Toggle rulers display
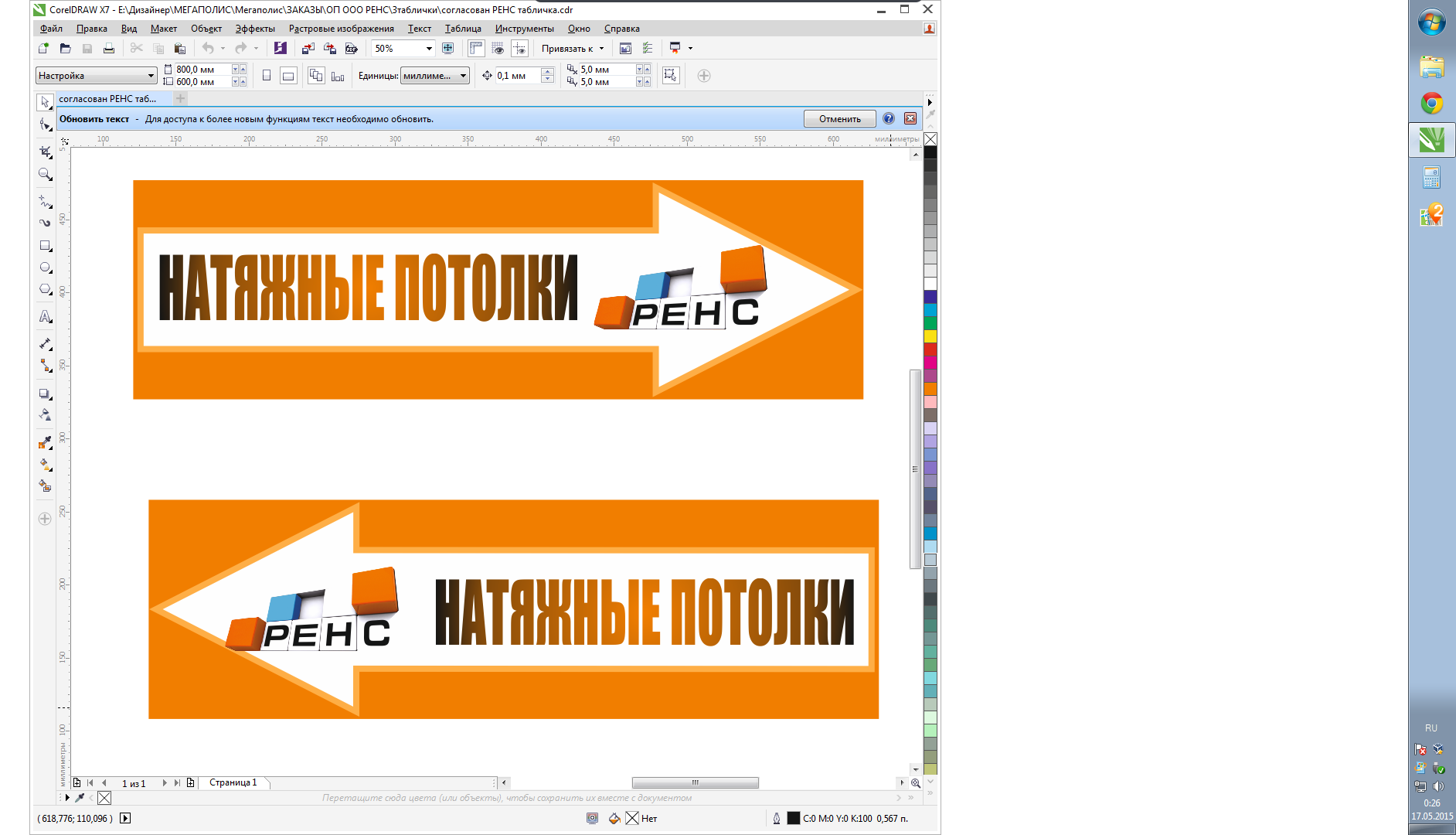This screenshot has height=835, width=1456. tap(476, 48)
